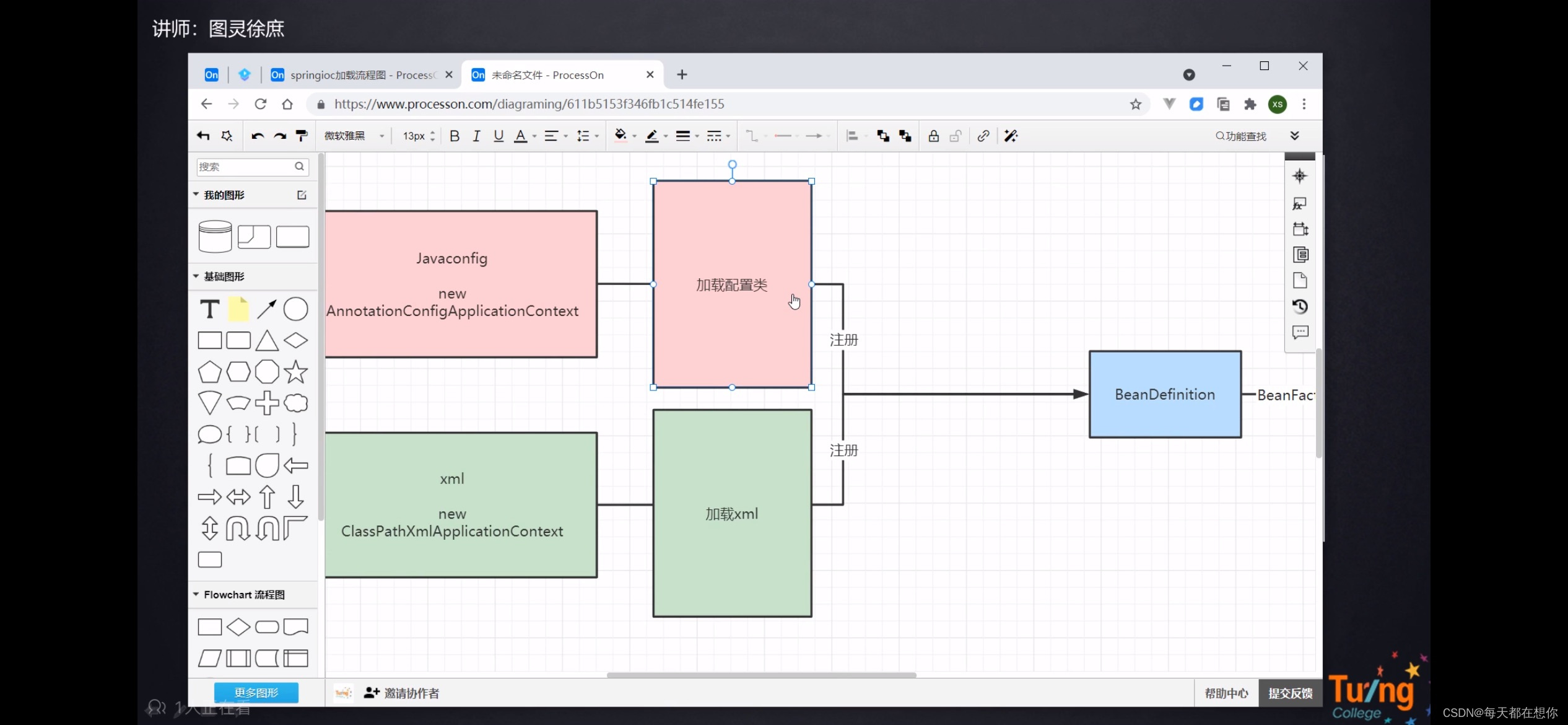Click the edit icon beside 我的图形
1568x725 pixels.
(x=302, y=195)
